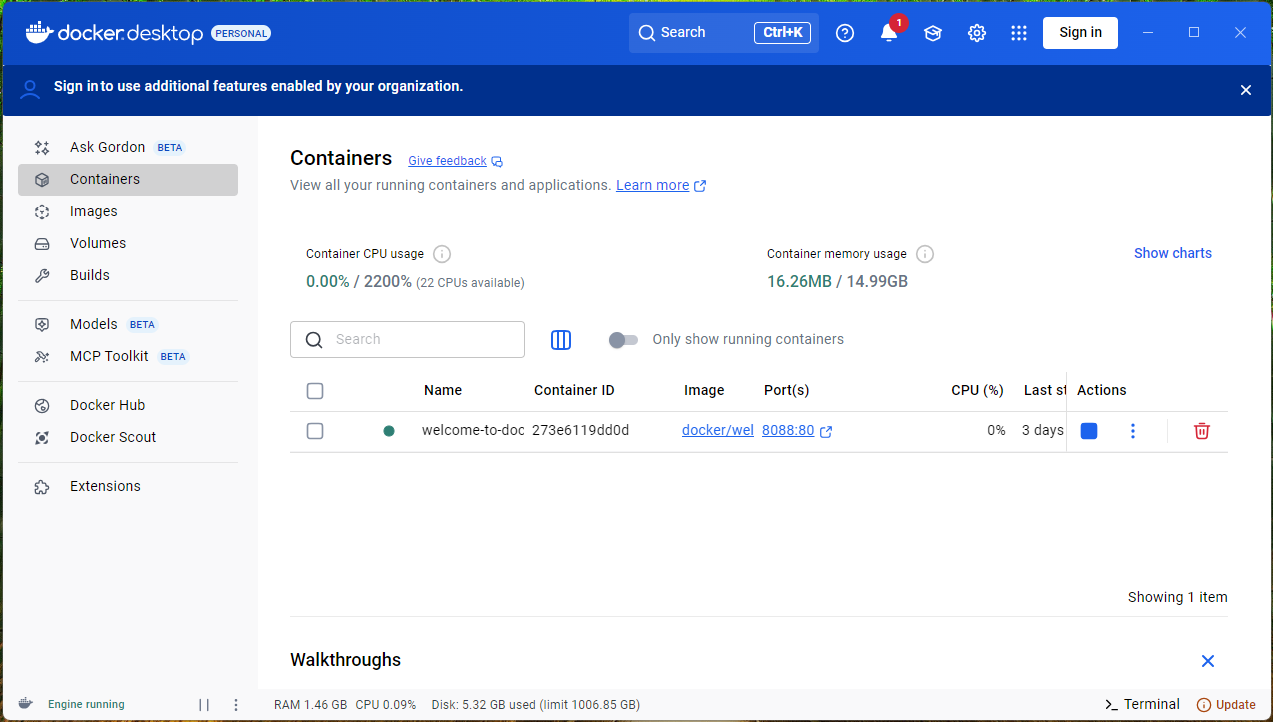Select the welcome-to-docker row checkbox
Viewport: 1273px width, 722px height.
[x=315, y=431]
